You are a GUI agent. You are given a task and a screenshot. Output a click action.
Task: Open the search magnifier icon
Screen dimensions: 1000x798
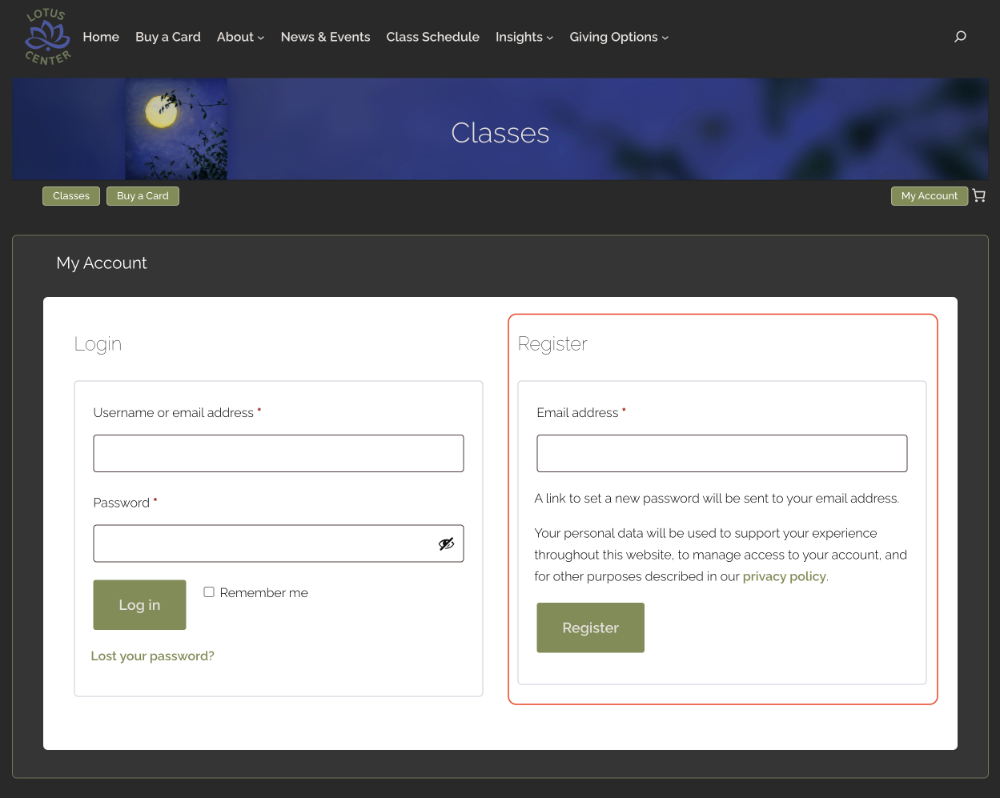[960, 37]
